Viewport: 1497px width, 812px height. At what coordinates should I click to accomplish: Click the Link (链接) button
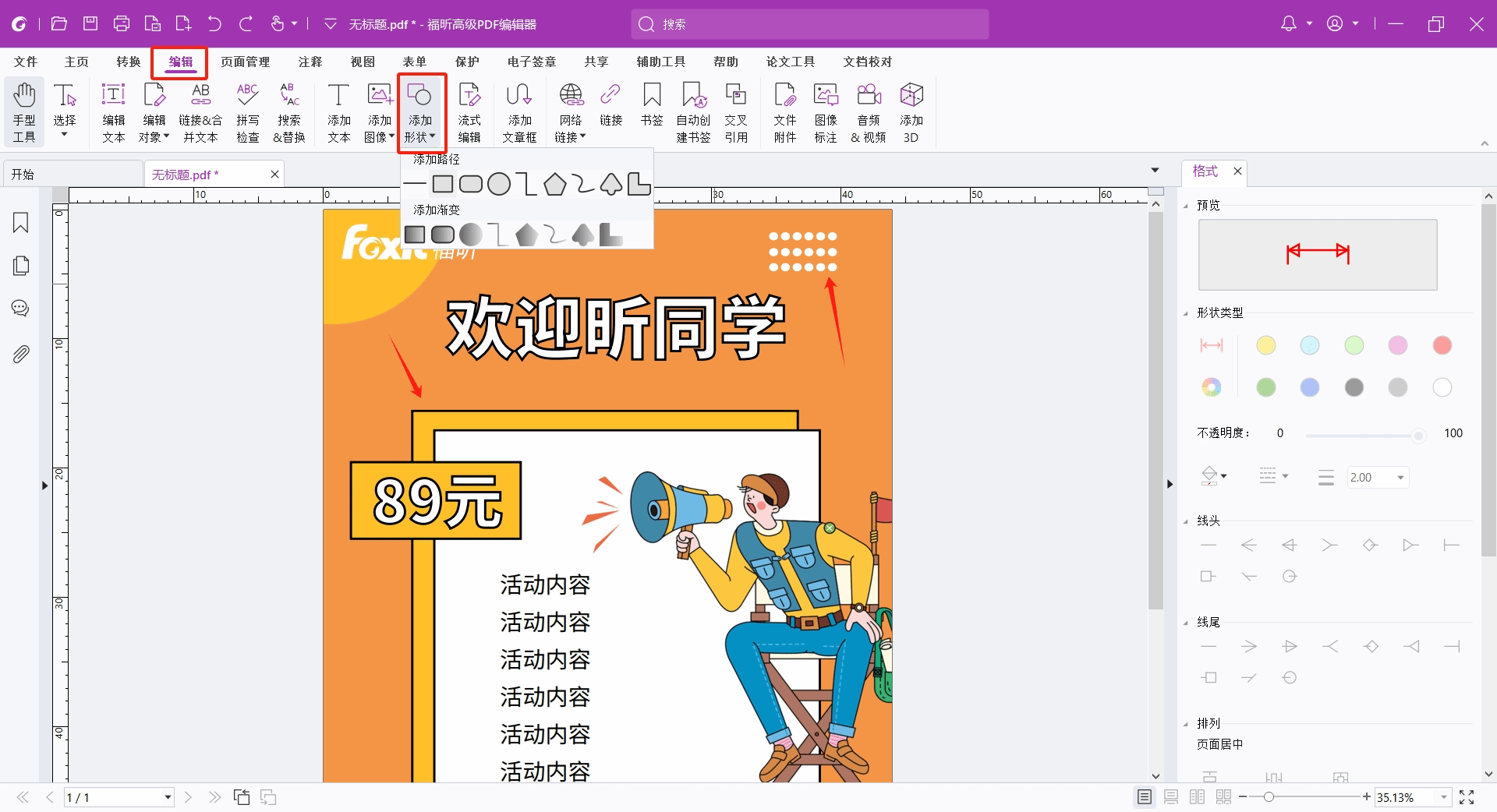(610, 104)
